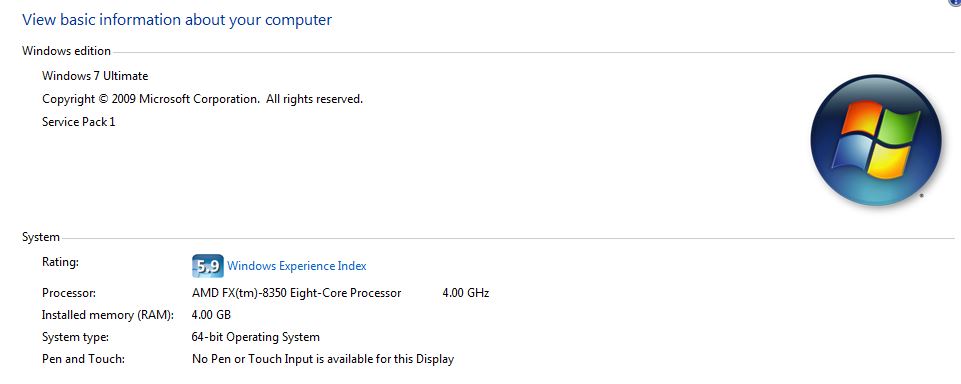Select the AMD FX-8350 processor name
The height and width of the screenshot is (384, 961).
tap(297, 293)
